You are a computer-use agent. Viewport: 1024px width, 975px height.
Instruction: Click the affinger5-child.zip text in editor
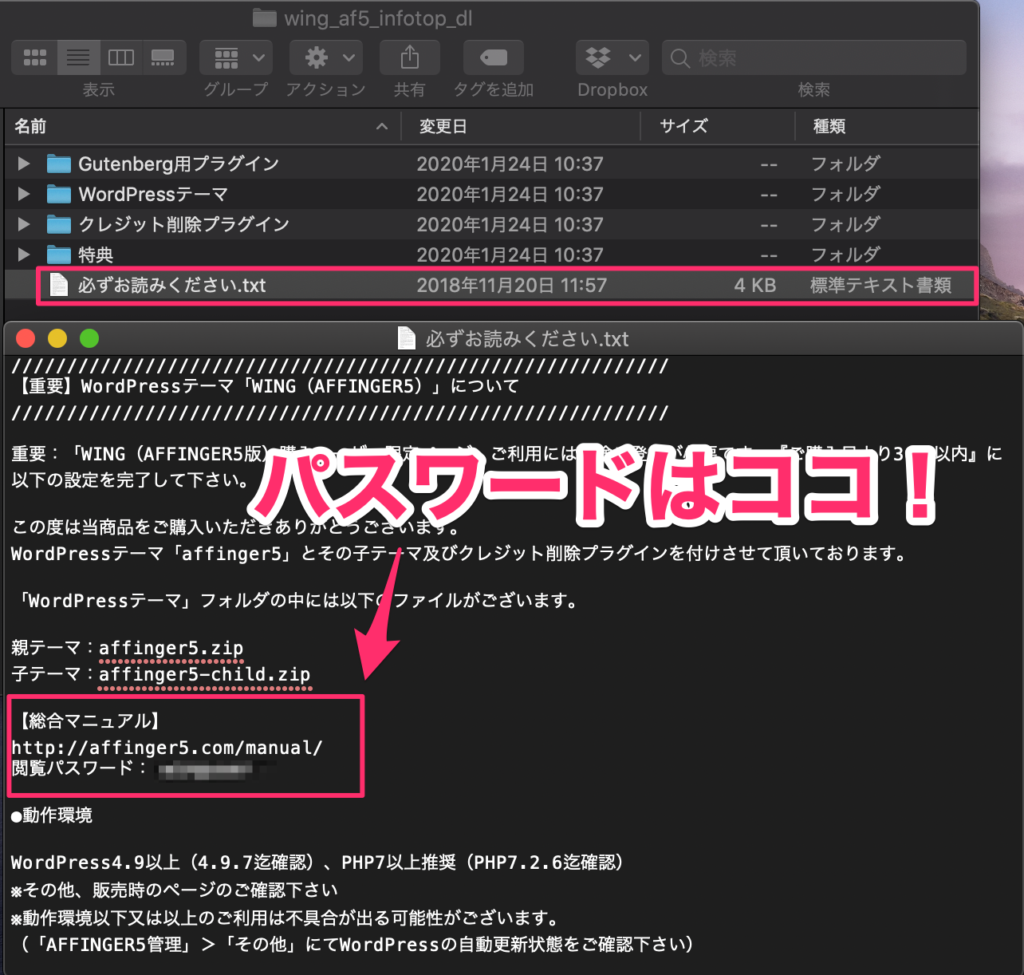pos(204,674)
